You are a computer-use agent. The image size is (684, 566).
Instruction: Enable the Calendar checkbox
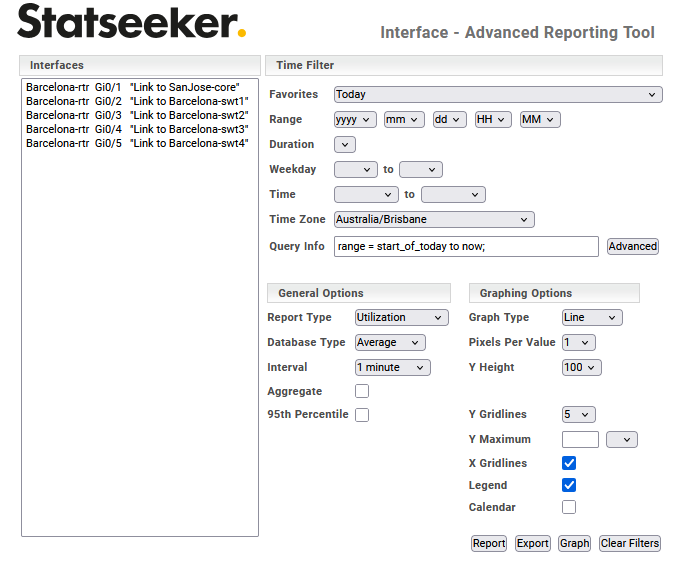569,507
